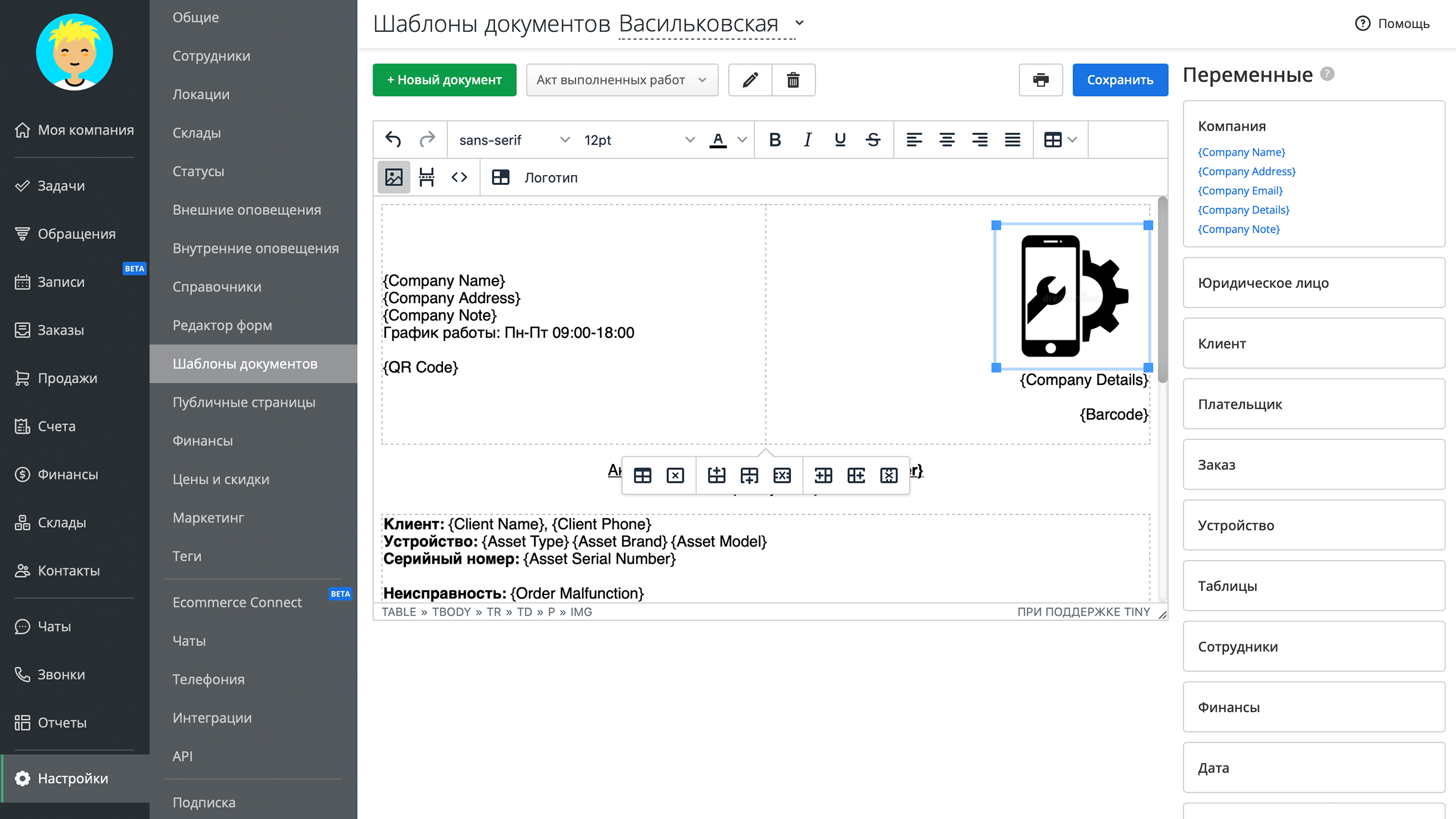
Task: Click the pencil edit document icon
Action: 750,80
